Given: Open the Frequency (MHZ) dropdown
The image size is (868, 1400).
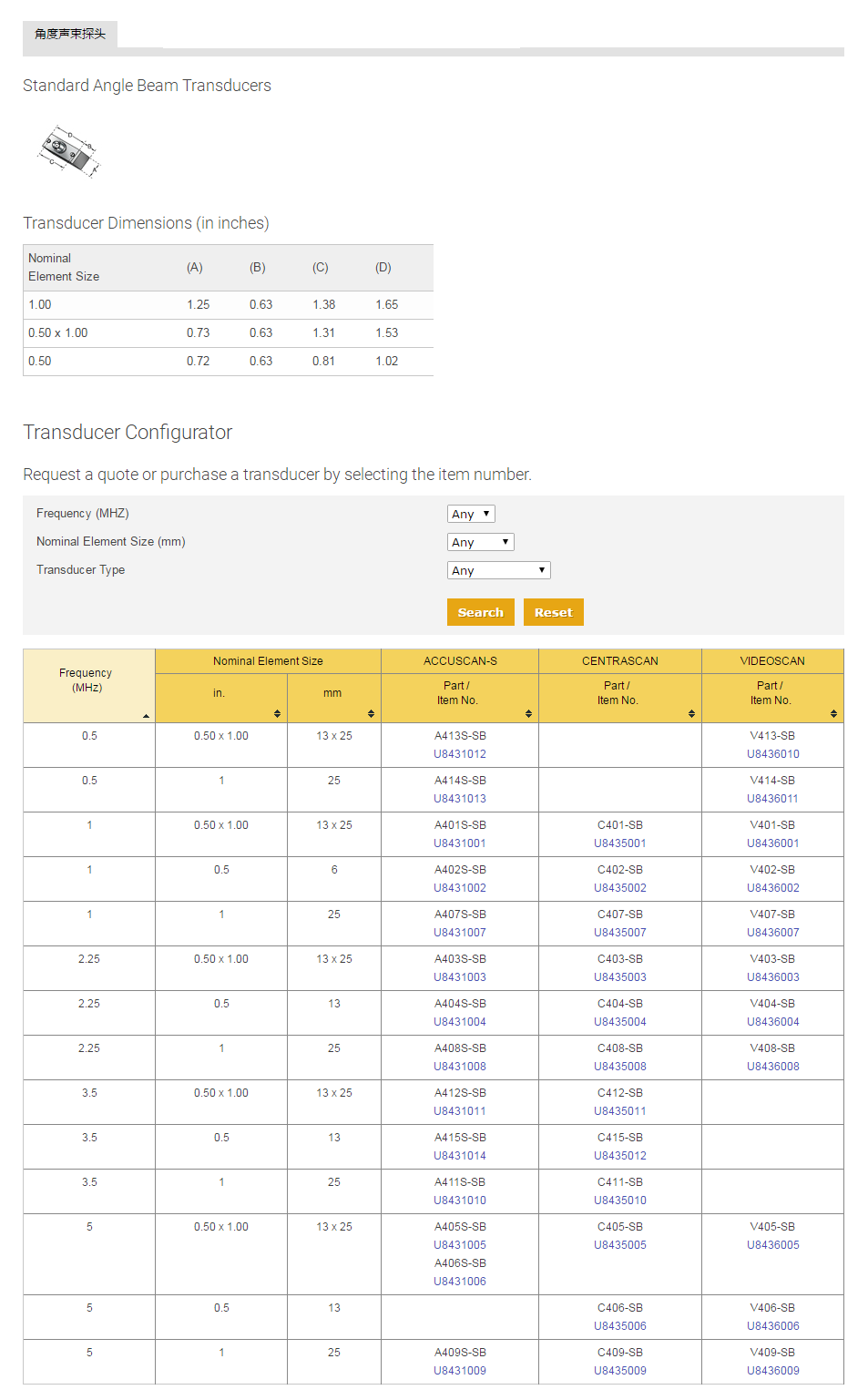Looking at the screenshot, I should coord(471,514).
